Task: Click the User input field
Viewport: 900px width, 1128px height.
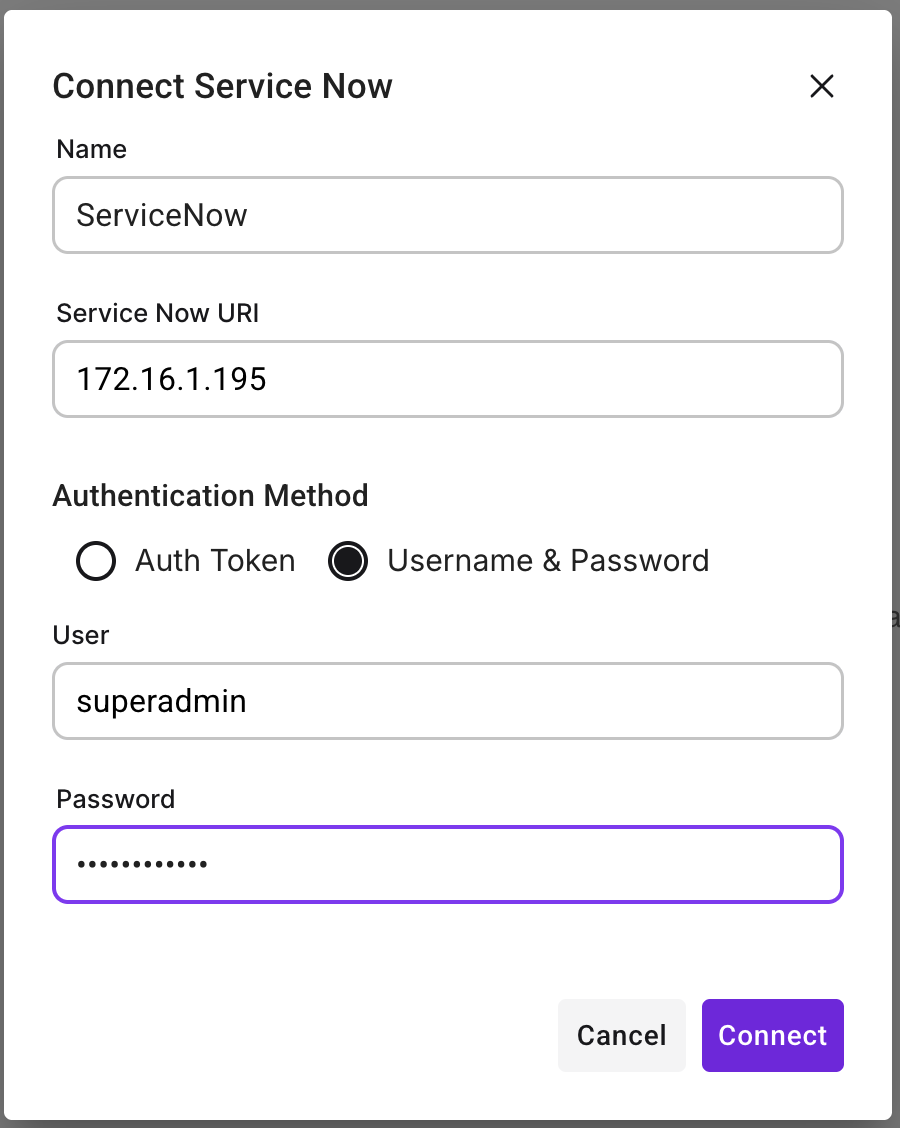Action: click(448, 701)
